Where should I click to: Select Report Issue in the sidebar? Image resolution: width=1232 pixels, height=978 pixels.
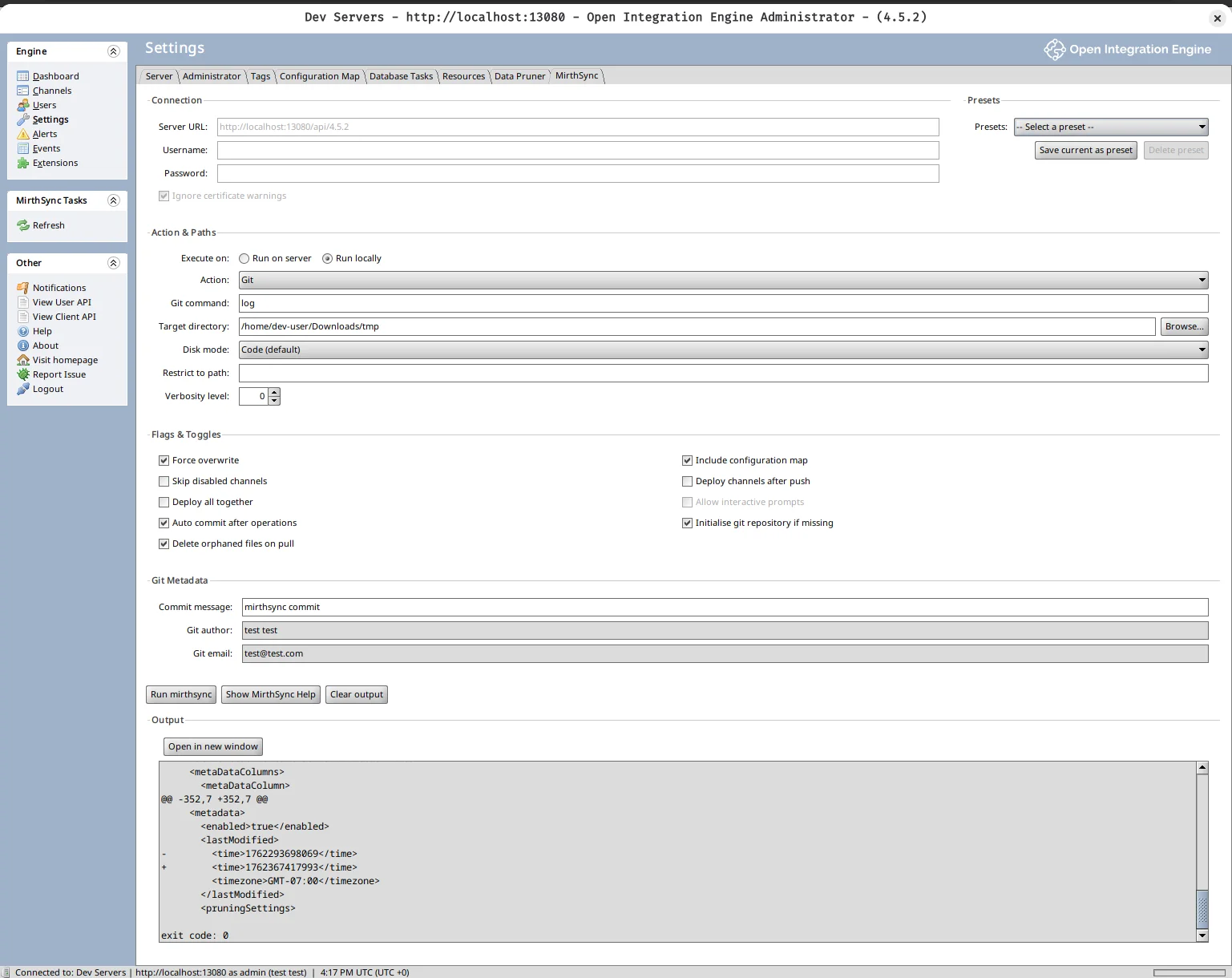[x=59, y=374]
